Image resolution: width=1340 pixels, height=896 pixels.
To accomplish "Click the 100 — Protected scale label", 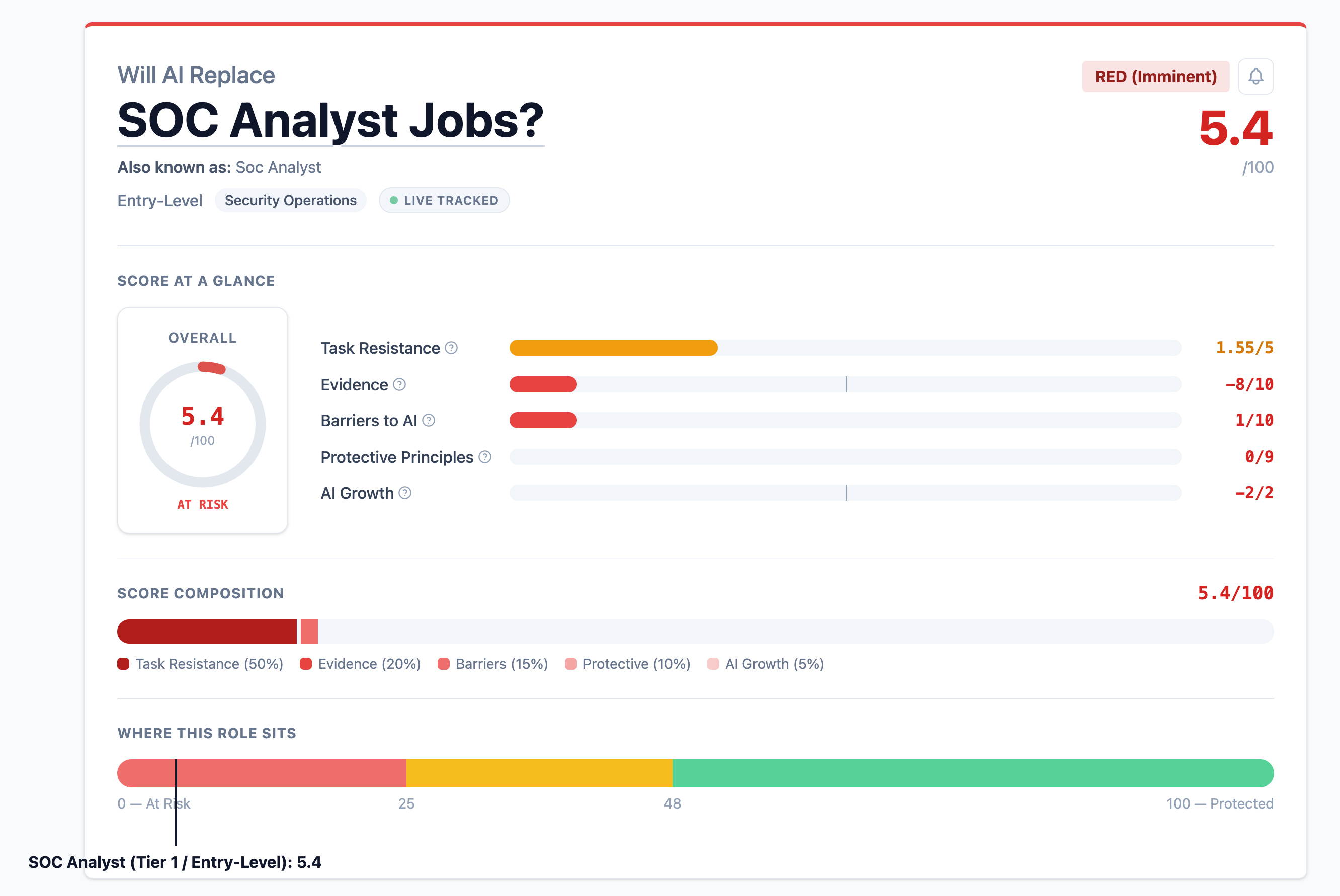I will pyautogui.click(x=1220, y=803).
